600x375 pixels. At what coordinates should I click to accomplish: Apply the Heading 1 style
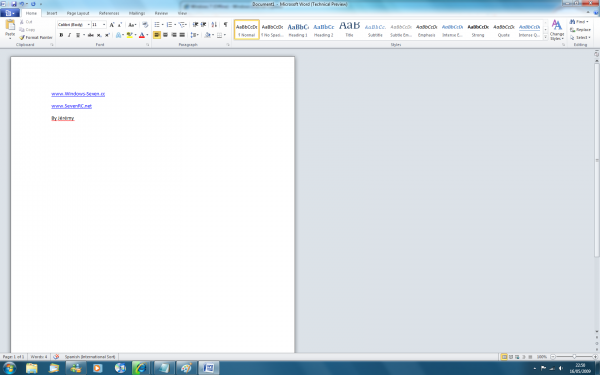(298, 30)
